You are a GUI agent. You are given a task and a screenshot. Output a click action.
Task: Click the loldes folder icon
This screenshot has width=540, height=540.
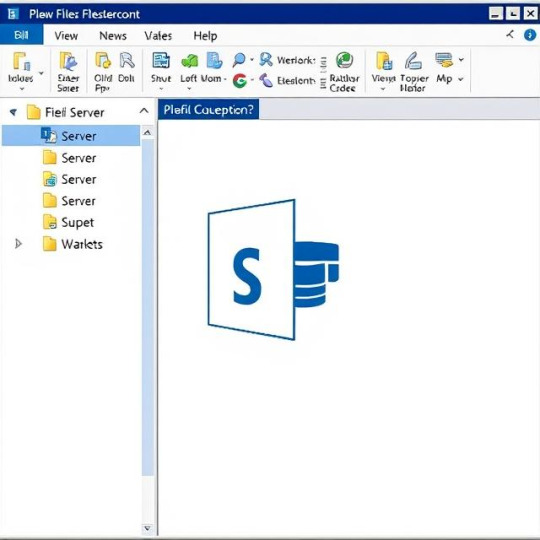(21, 61)
